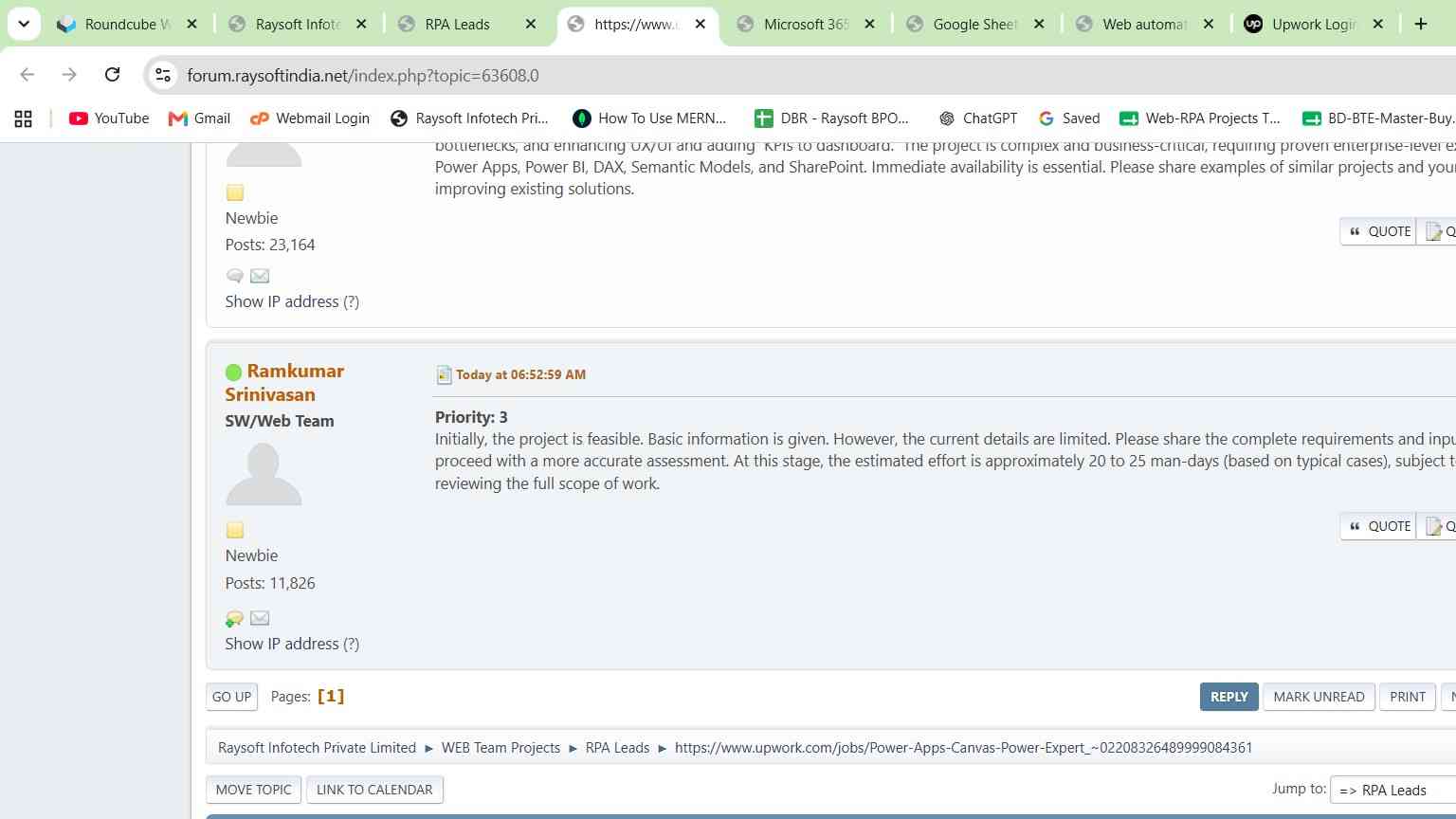Open the ChatGPT bookmark
The image size is (1456, 819).
(977, 118)
